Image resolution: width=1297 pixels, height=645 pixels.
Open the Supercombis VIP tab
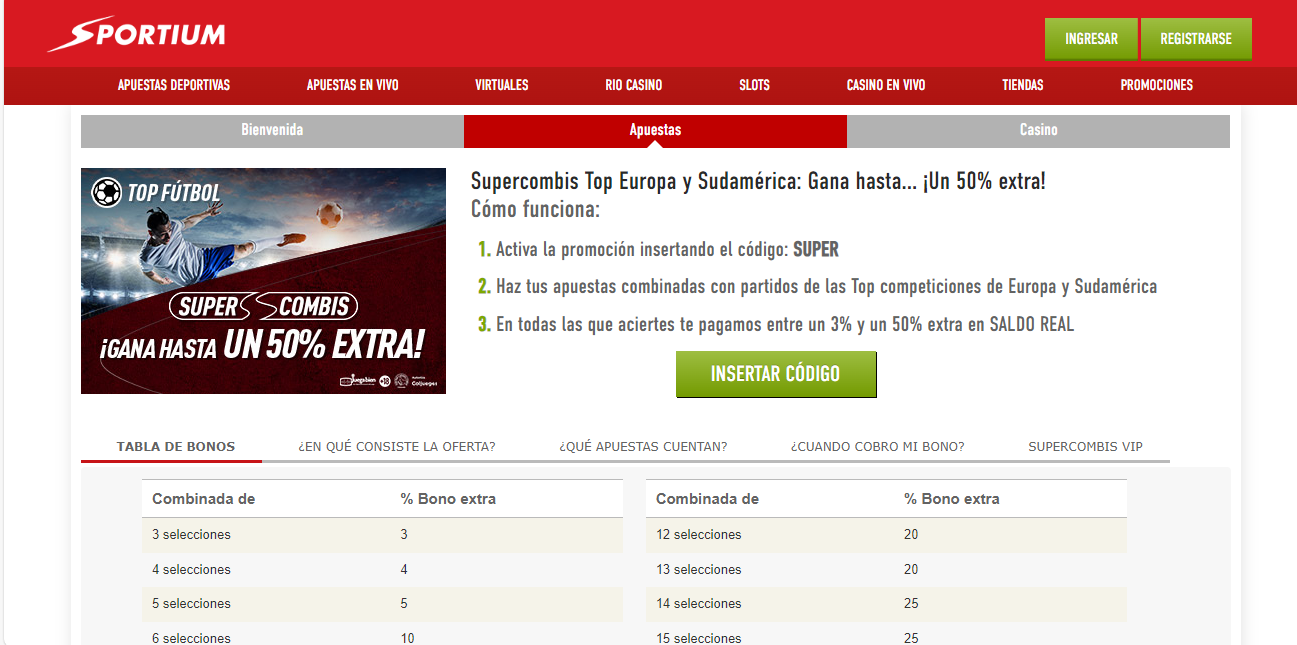point(1085,448)
